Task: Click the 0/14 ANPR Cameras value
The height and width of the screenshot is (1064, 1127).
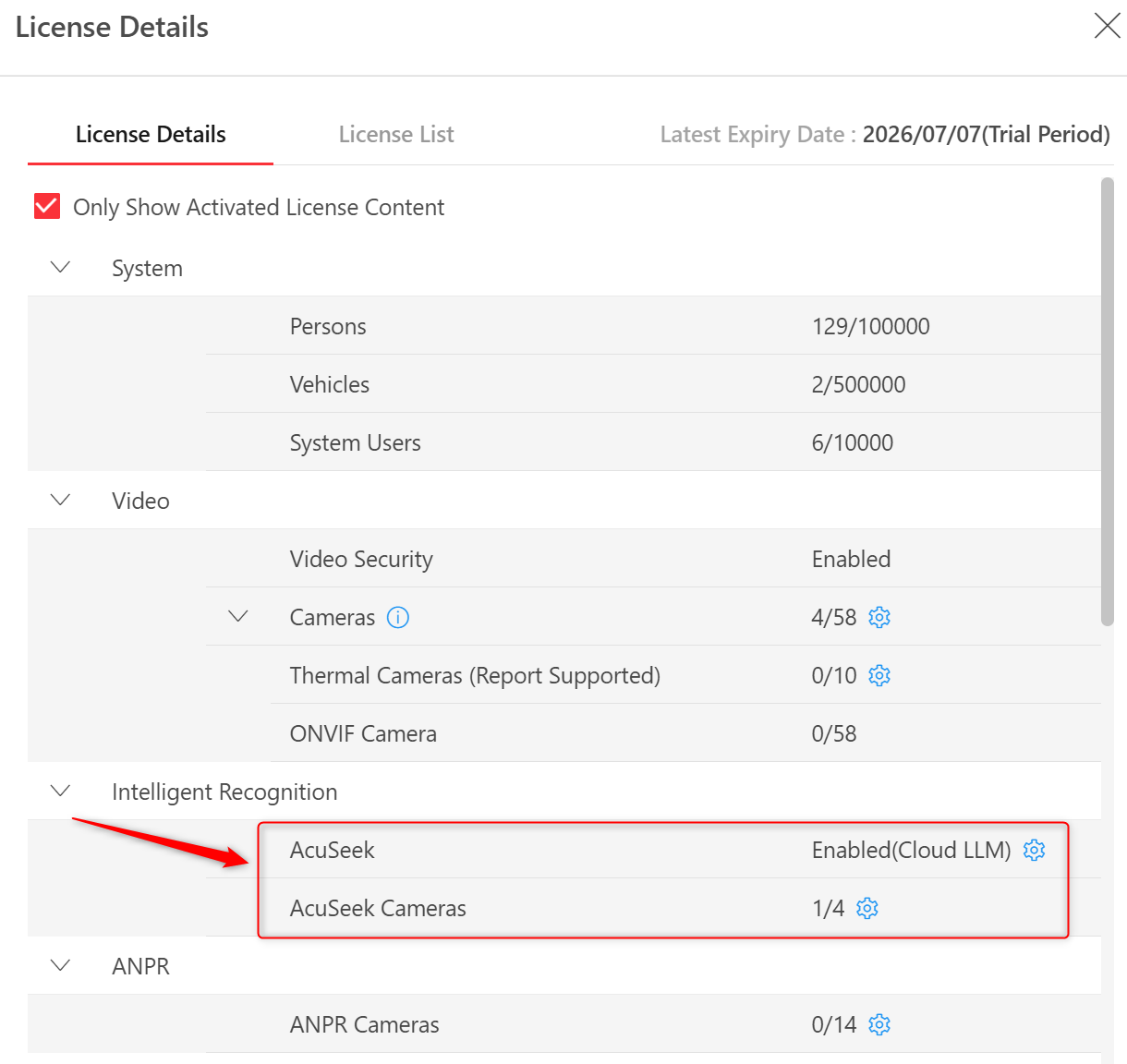Action: tap(834, 1024)
